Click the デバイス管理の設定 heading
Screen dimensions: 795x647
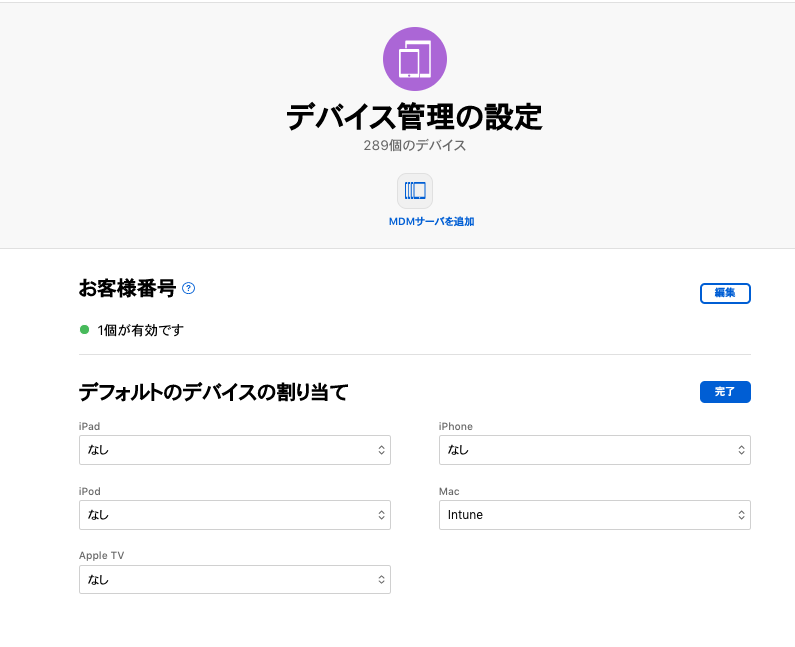click(415, 117)
